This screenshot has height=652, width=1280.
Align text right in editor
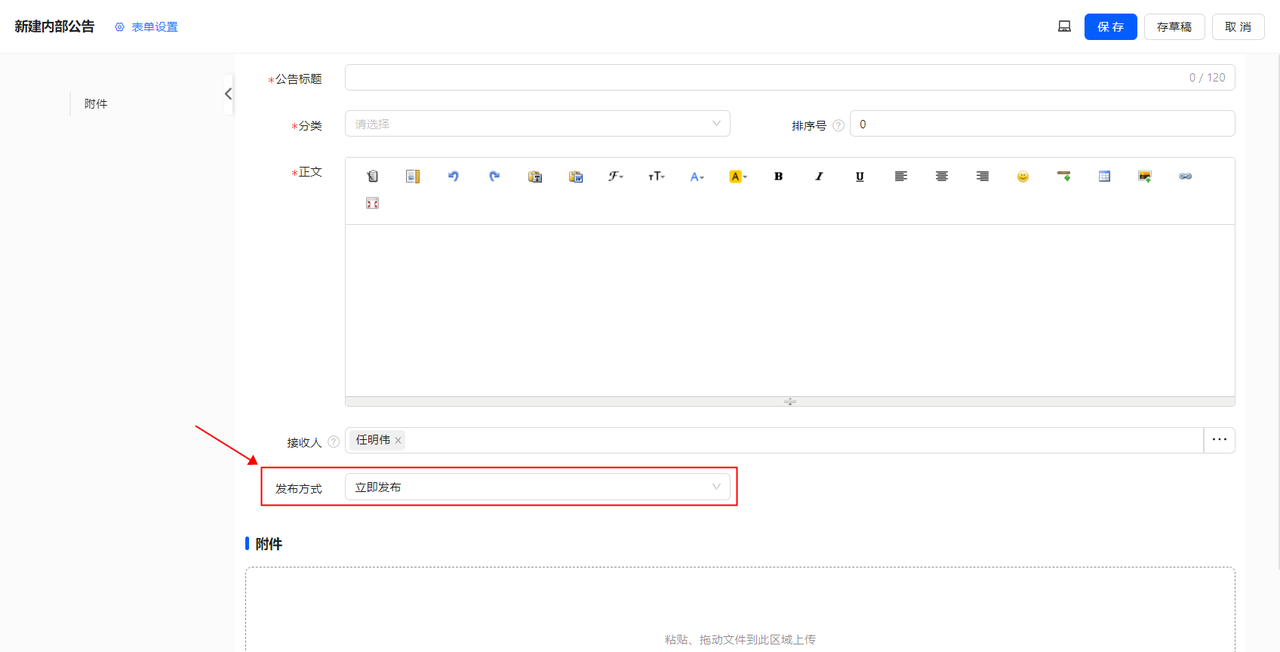(x=983, y=176)
